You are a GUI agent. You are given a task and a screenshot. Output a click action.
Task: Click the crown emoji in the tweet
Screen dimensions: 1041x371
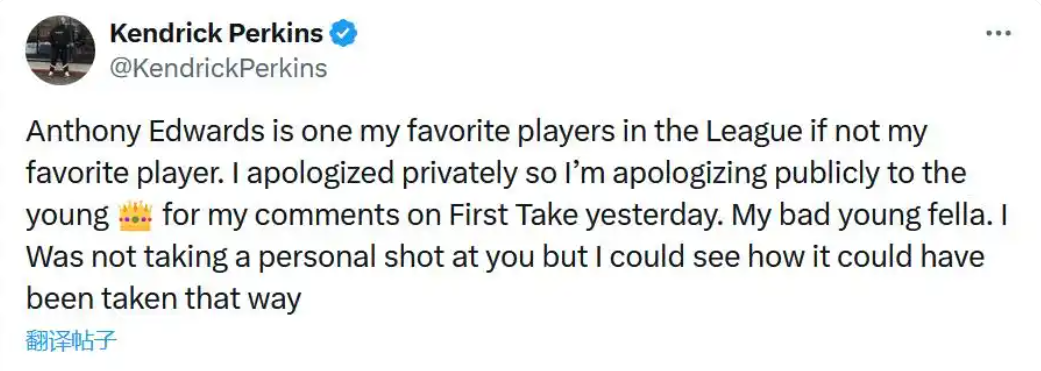click(135, 216)
